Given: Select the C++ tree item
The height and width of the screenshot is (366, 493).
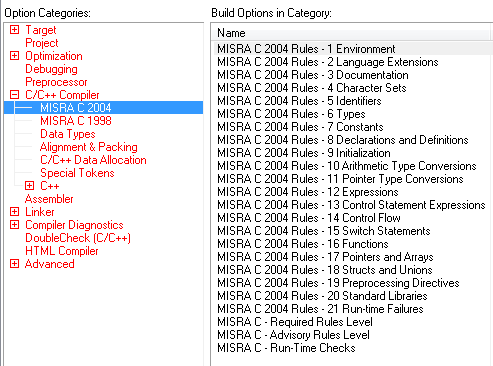Looking at the screenshot, I should [x=50, y=186].
